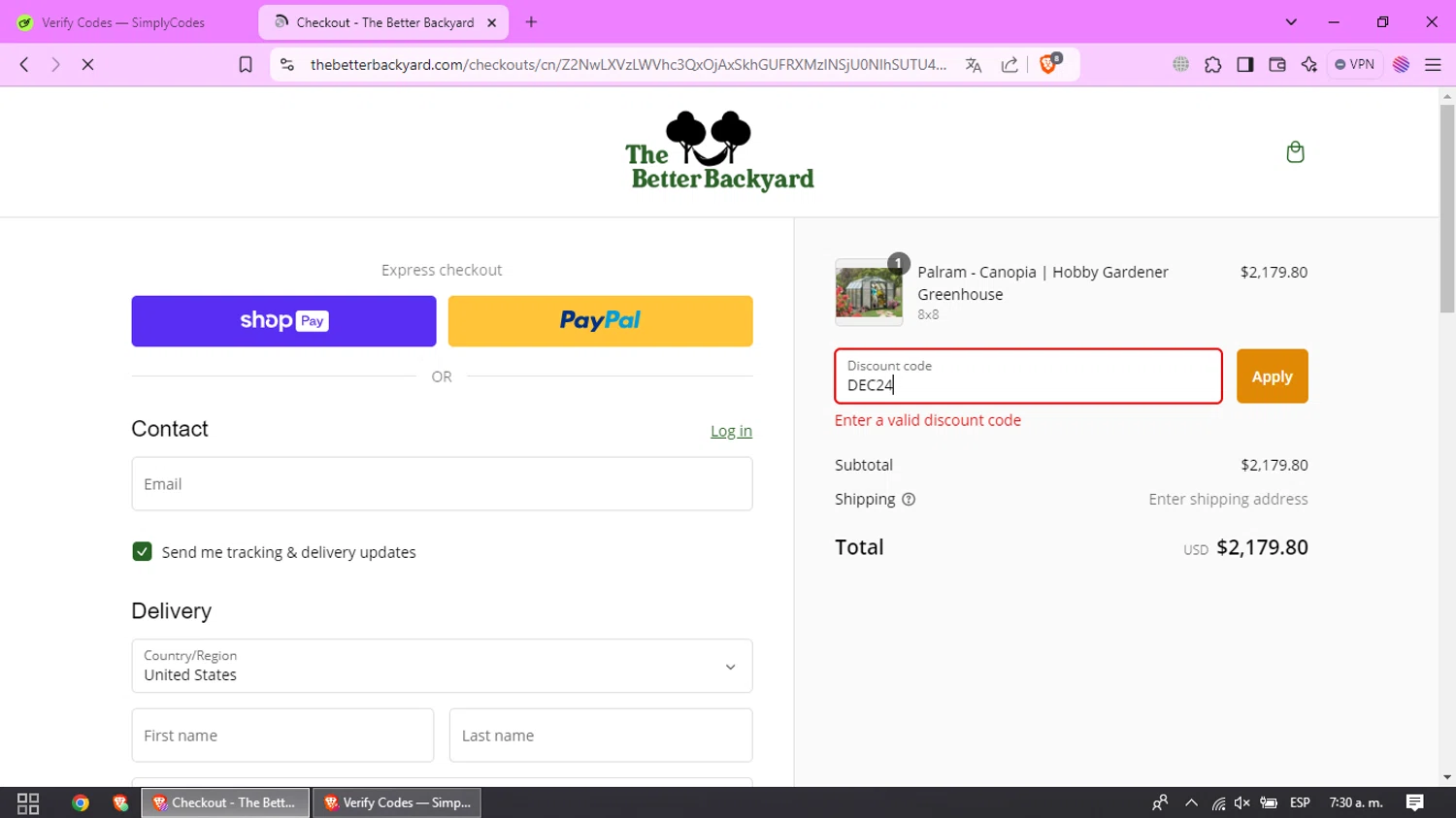Go forward with the forward arrow

pos(55,65)
